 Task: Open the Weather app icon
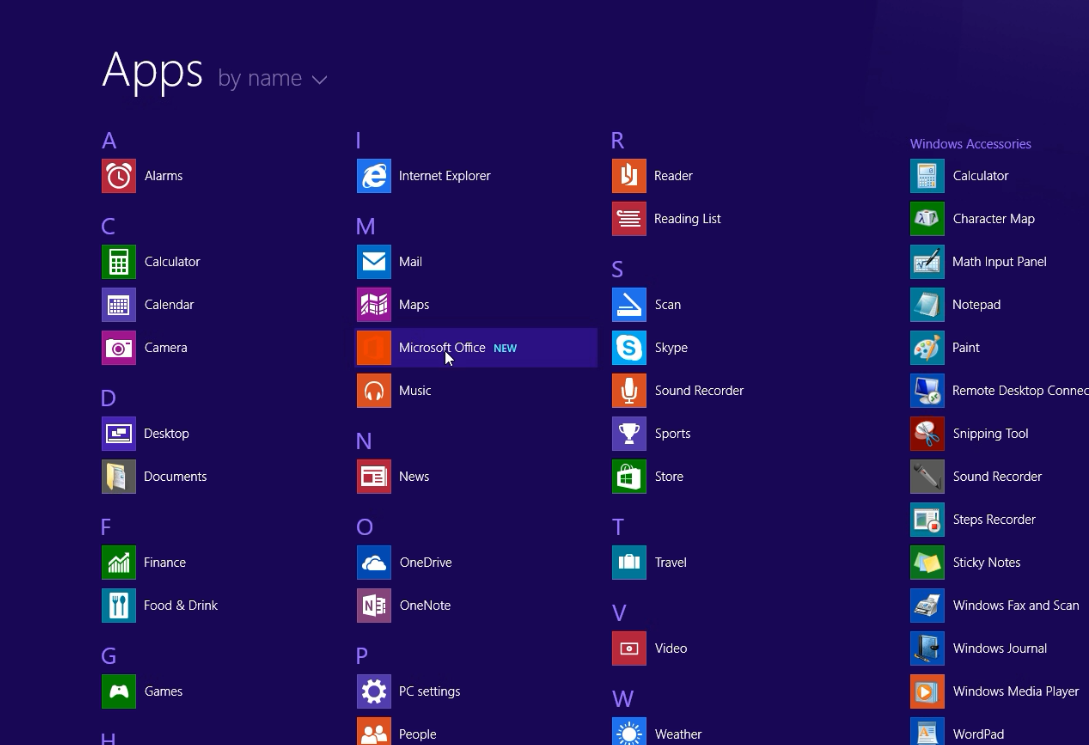pos(629,731)
